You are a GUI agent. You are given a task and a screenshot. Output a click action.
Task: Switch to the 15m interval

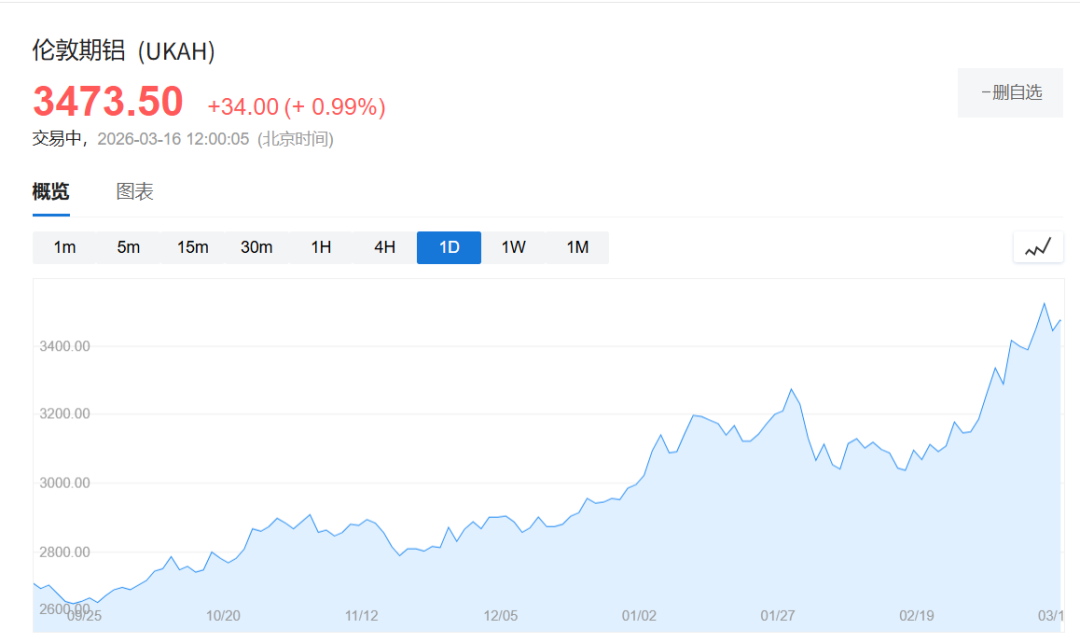pyautogui.click(x=192, y=247)
